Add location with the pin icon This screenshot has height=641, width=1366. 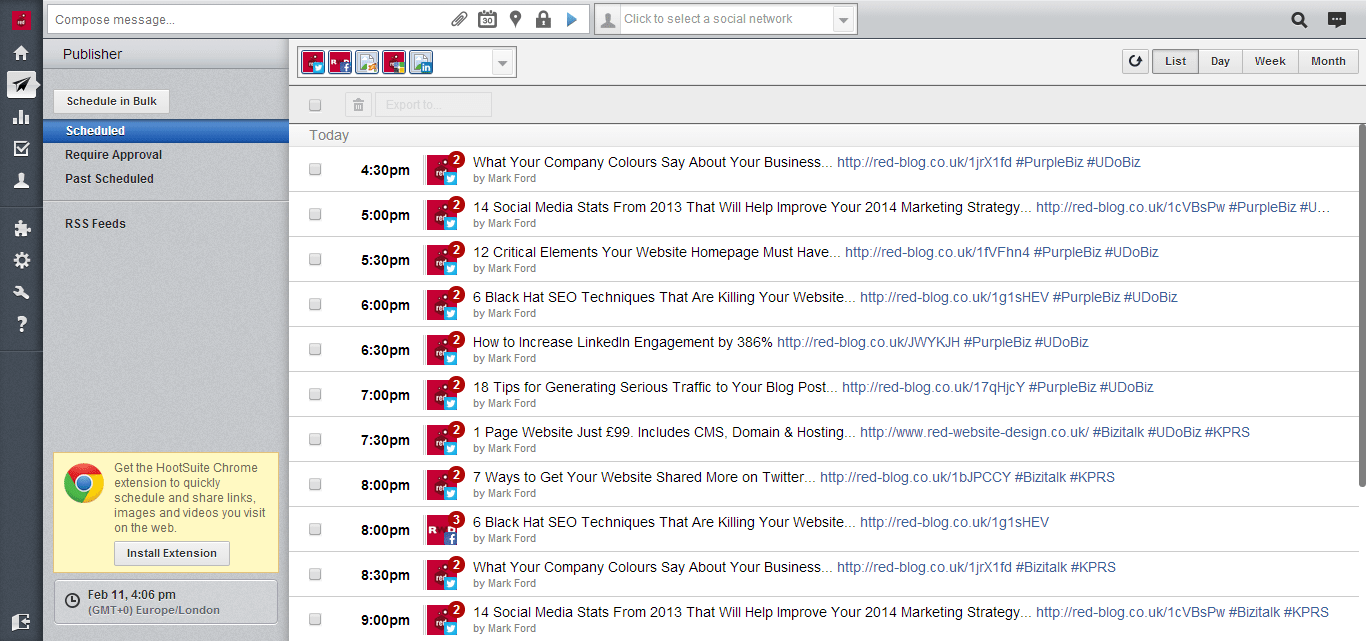(x=515, y=19)
